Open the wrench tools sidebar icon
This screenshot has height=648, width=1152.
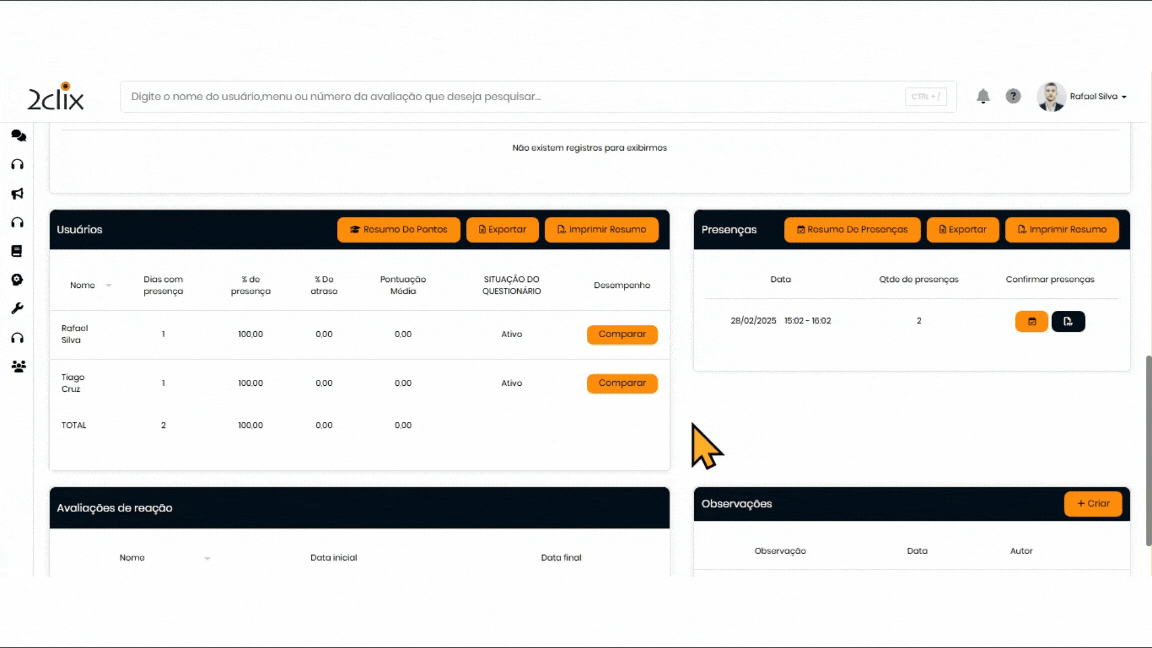17,309
